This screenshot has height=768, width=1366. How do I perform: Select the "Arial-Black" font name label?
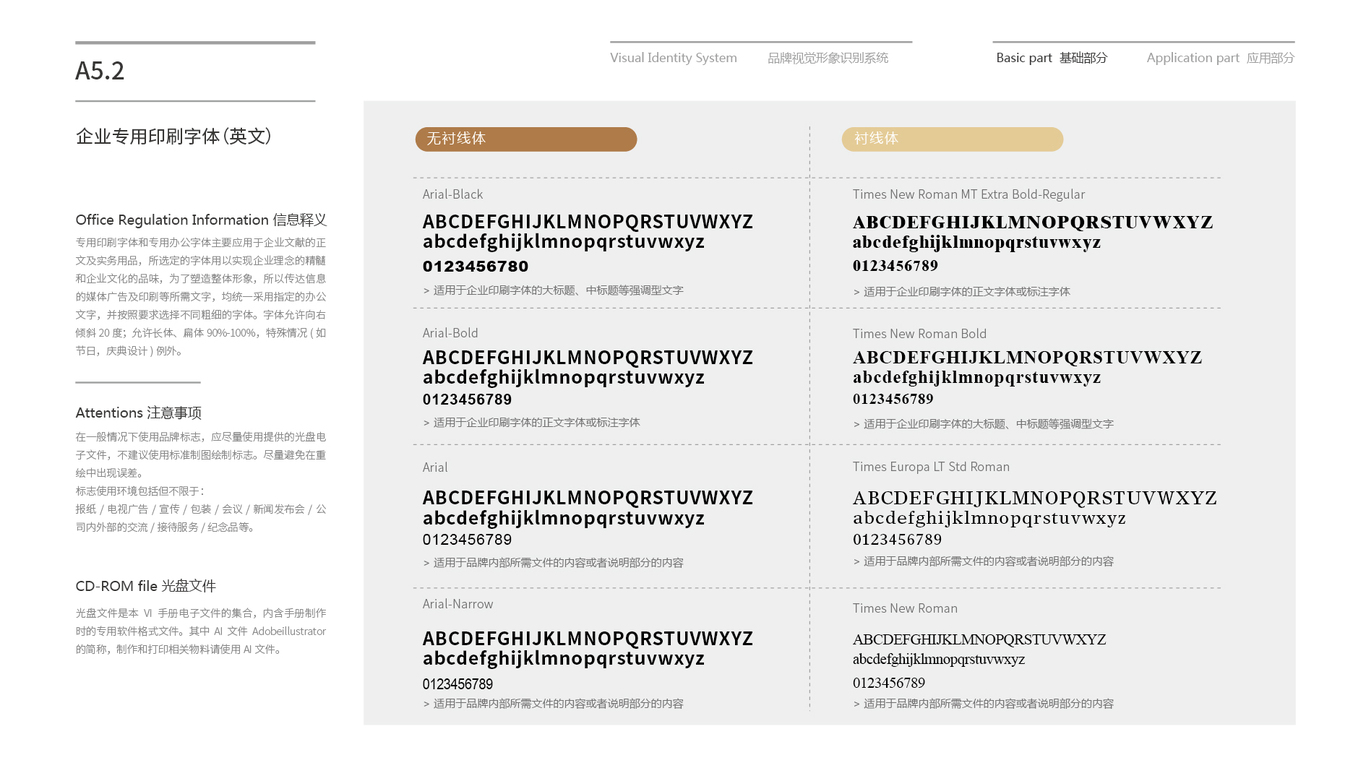coord(453,194)
